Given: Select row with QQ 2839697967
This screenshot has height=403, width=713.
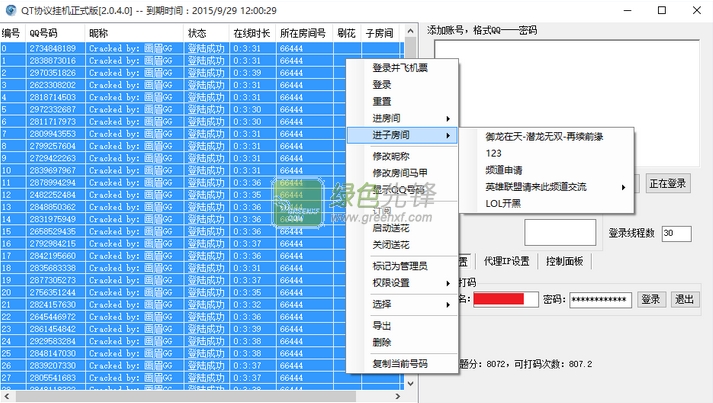Looking at the screenshot, I should [x=201, y=170].
